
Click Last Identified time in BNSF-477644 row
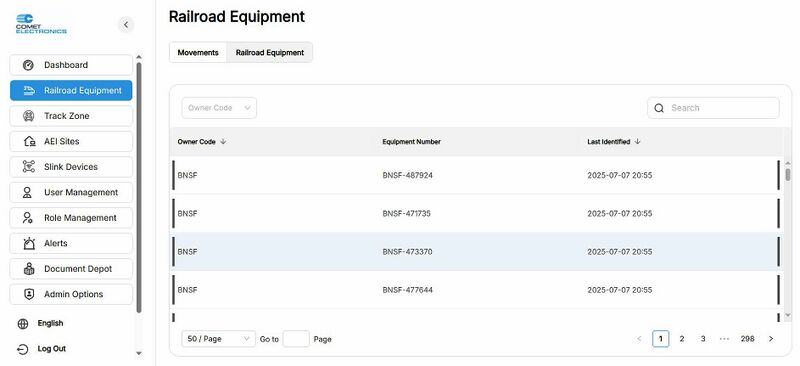tap(619, 290)
